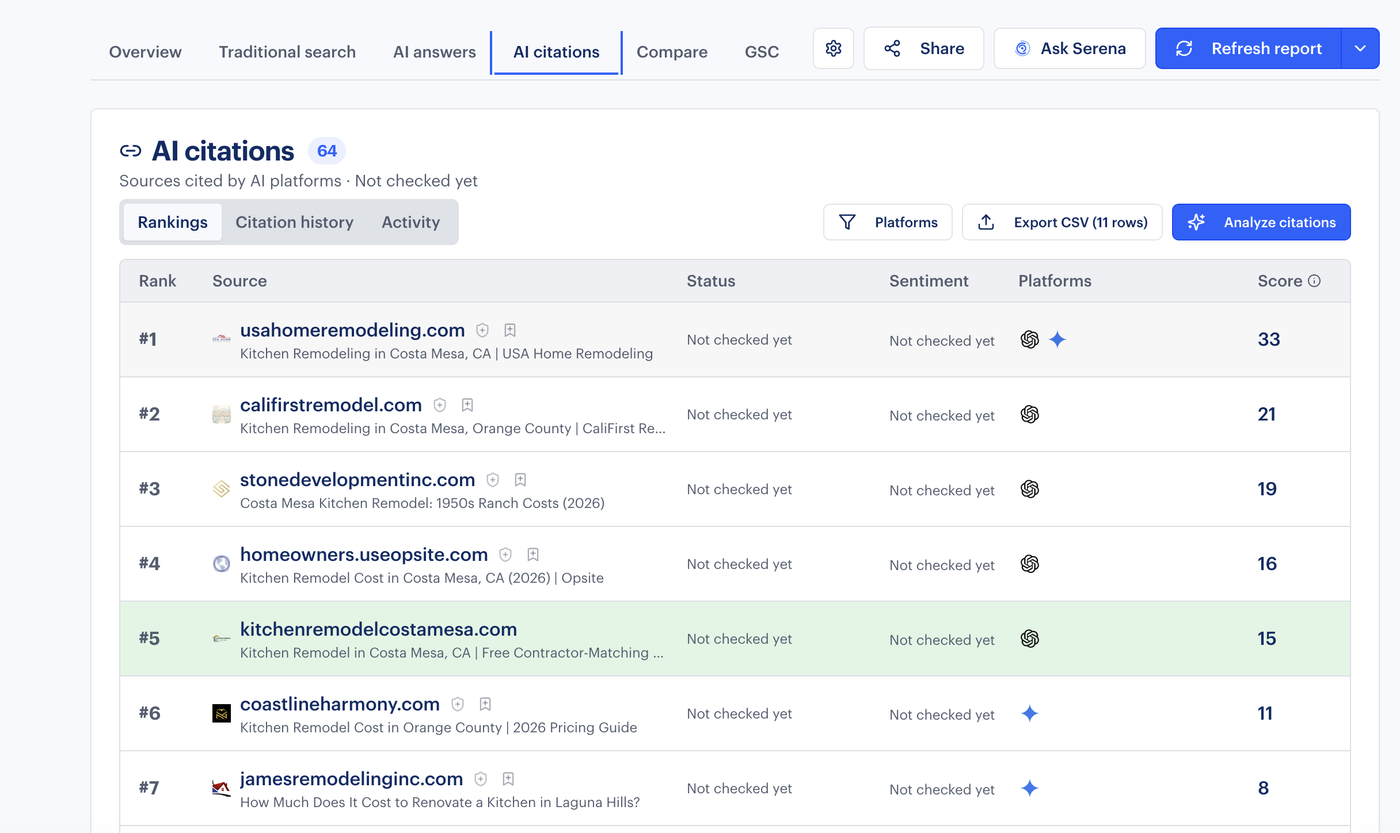Expand the Refresh report dropdown arrow
This screenshot has height=833, width=1400.
tap(1360, 48)
